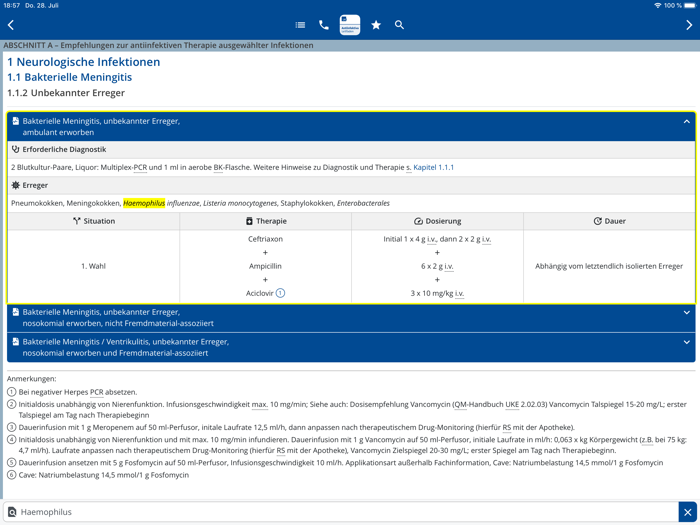Tap the search field containing 'Haemophilus'

[340, 512]
